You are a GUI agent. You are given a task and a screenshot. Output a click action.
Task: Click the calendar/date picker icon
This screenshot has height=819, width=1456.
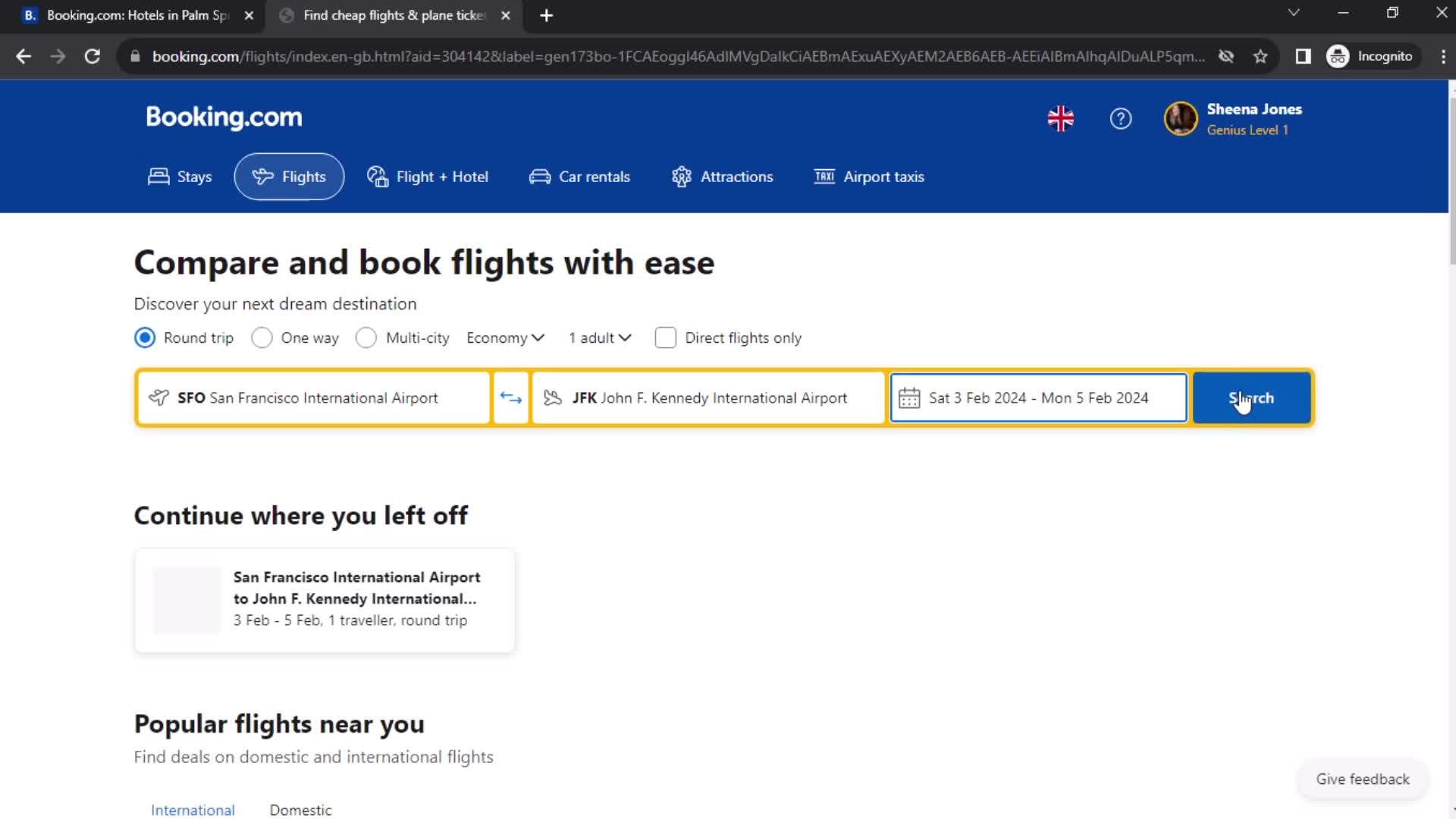pos(909,398)
